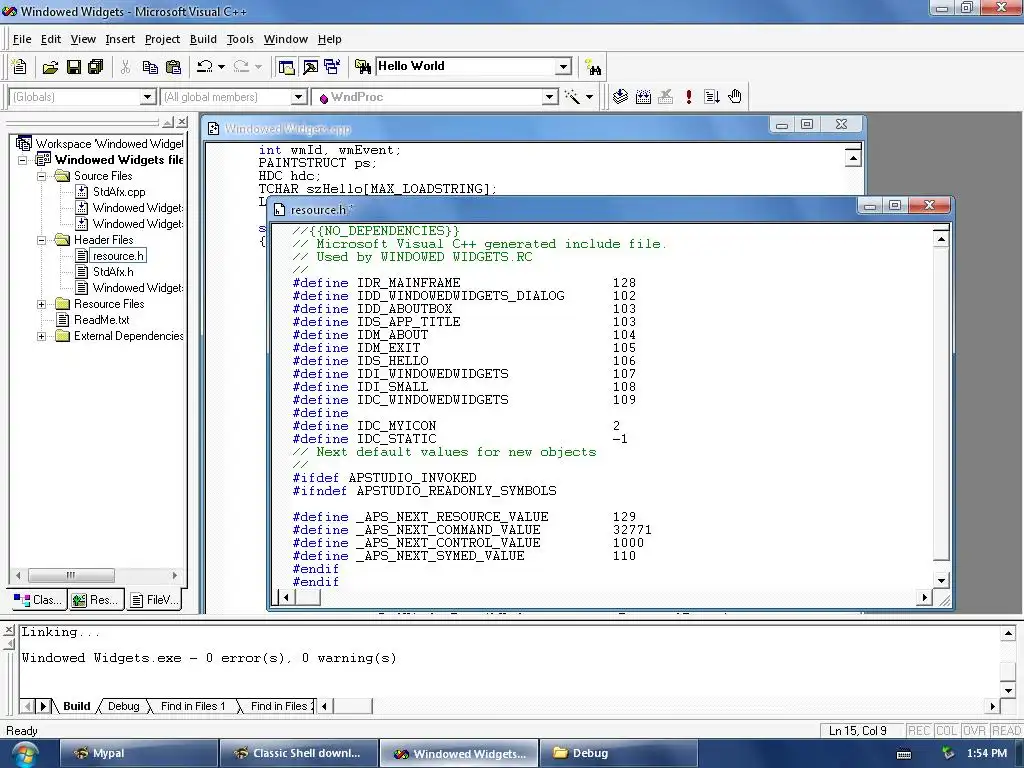
Task: Click the Undo arrow icon
Action: (x=204, y=67)
